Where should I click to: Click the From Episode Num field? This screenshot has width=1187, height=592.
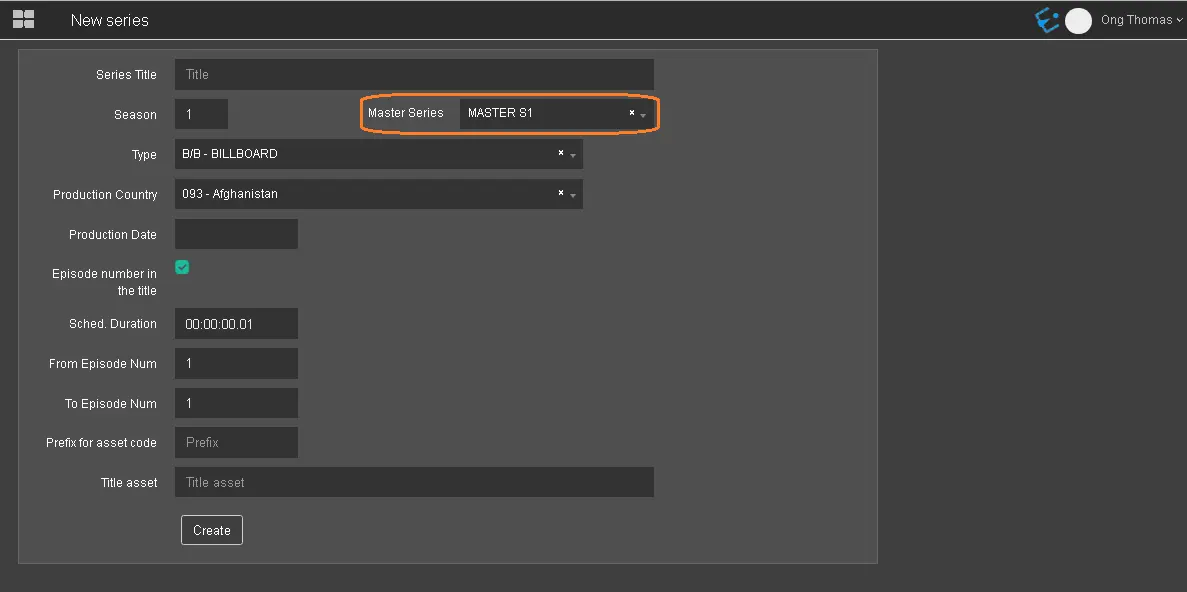tap(236, 364)
